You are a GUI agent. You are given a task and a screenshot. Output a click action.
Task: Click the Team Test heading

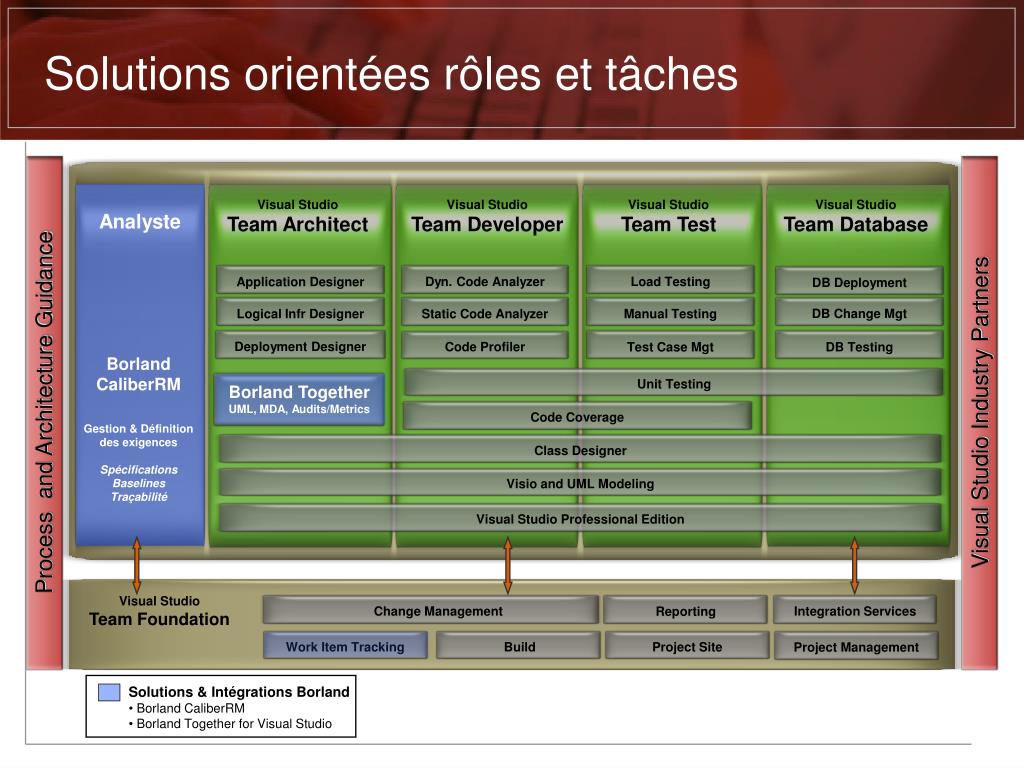pyautogui.click(x=669, y=224)
